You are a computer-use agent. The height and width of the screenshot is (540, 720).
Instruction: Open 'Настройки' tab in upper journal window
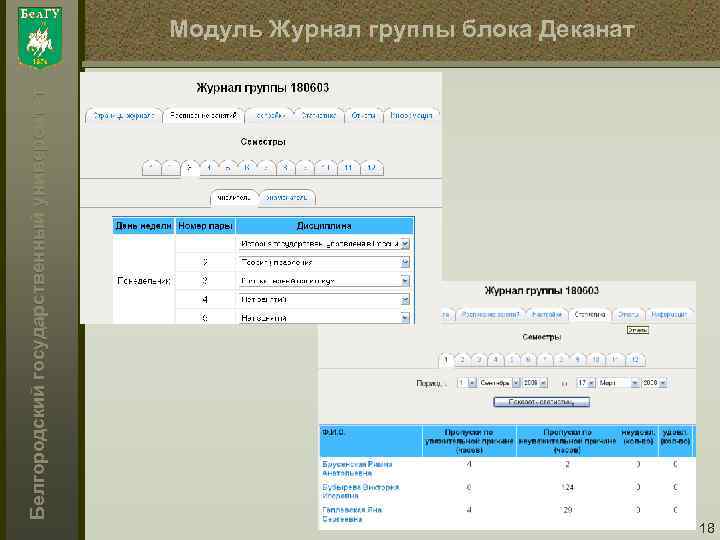pos(270,116)
